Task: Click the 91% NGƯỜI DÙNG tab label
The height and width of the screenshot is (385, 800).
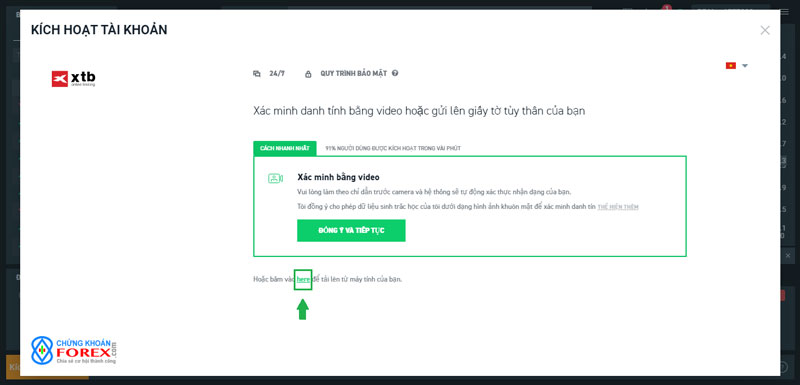Action: [x=393, y=148]
